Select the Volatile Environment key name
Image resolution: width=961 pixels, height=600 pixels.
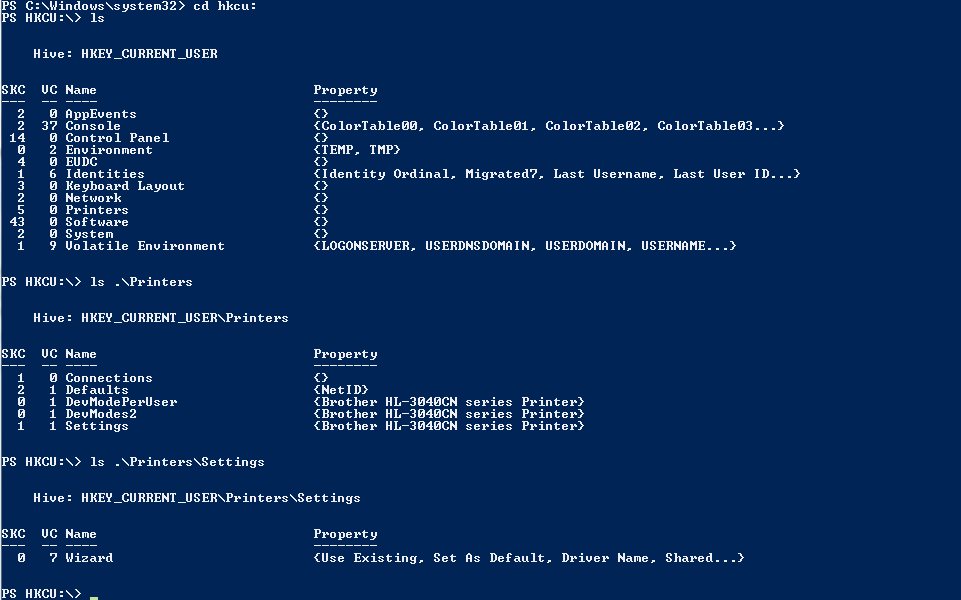tap(145, 246)
